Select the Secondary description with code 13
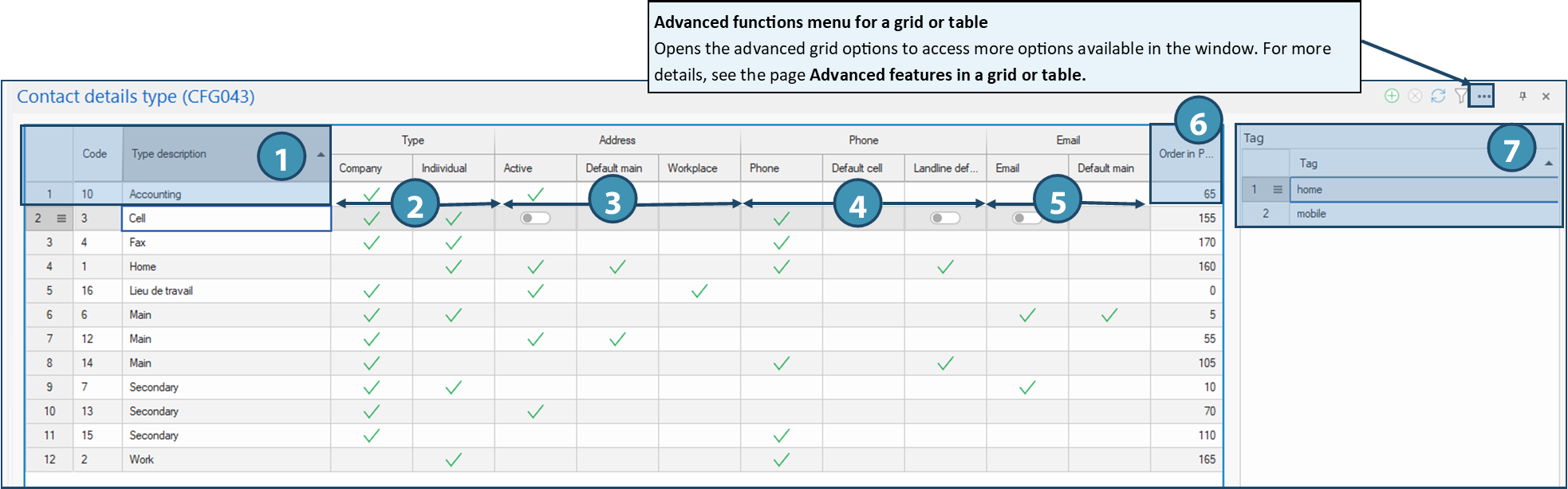 (226, 412)
